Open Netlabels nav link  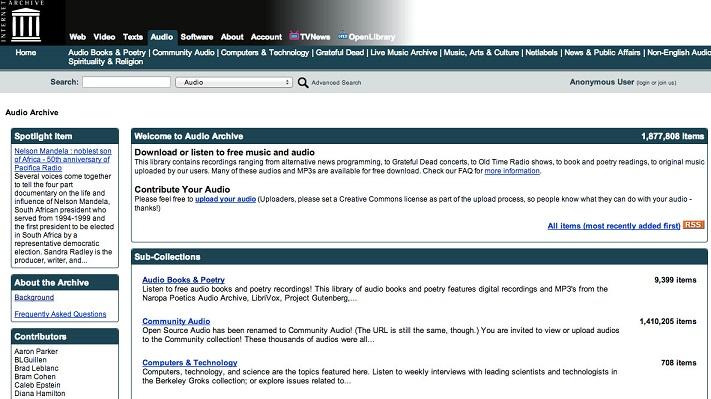pos(541,53)
